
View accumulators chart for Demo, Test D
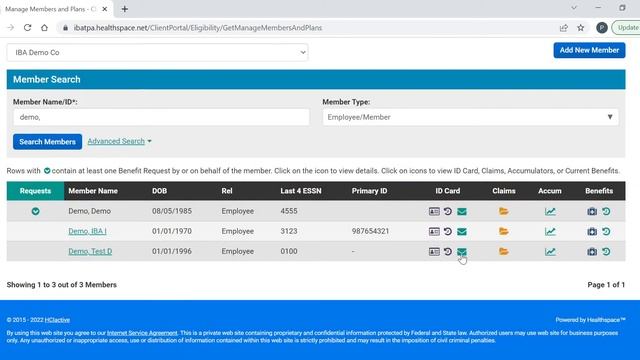(550, 251)
